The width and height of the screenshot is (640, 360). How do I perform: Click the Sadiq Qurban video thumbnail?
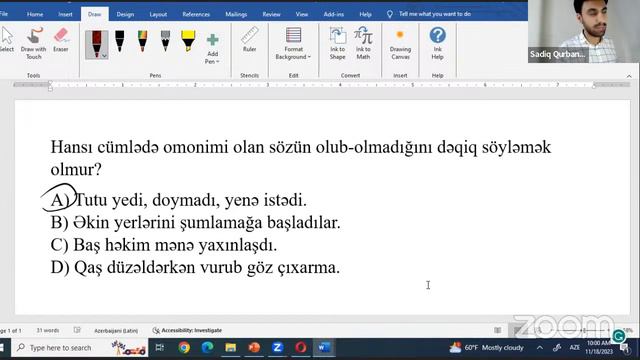(x=584, y=31)
